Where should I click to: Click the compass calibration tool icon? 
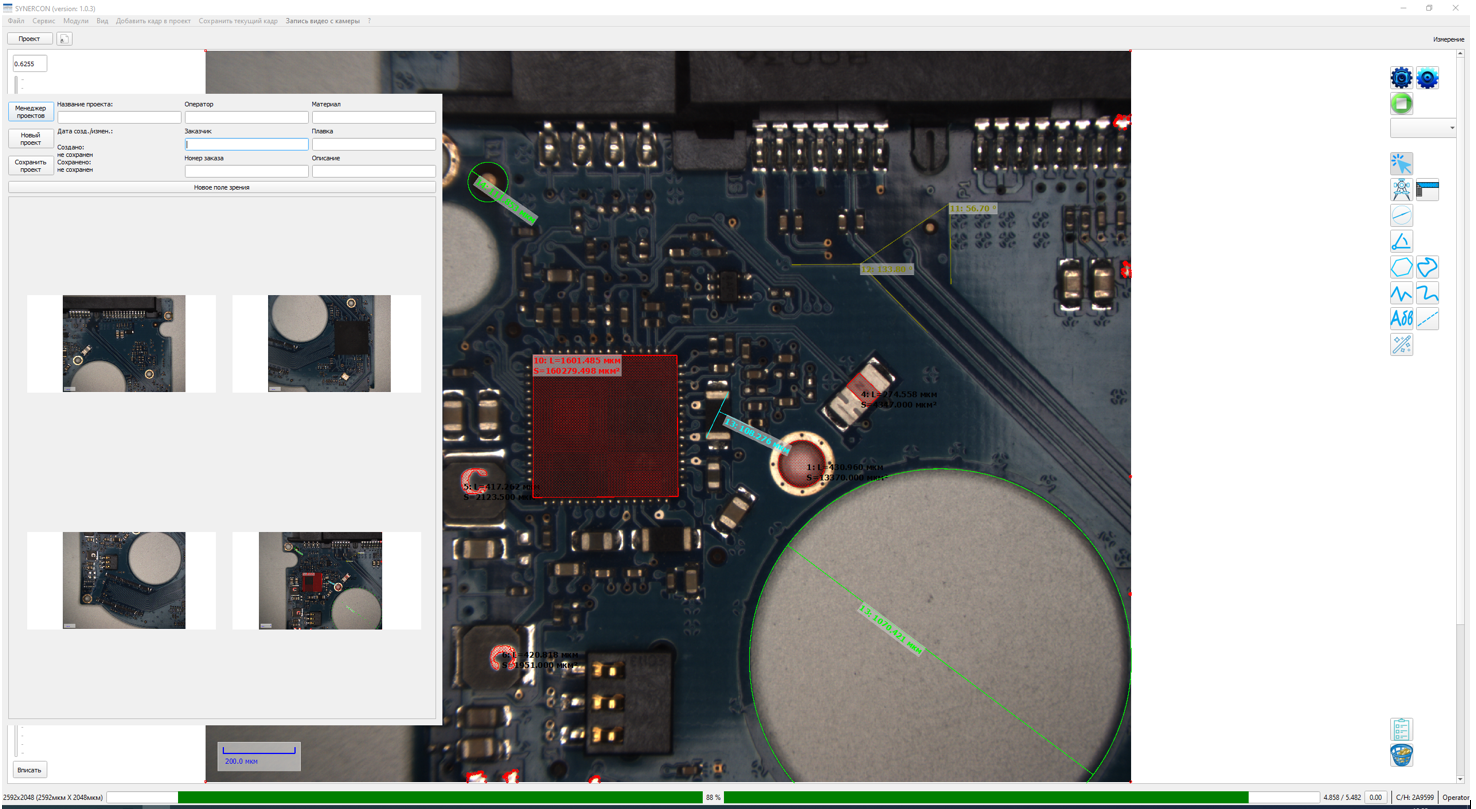click(1401, 190)
